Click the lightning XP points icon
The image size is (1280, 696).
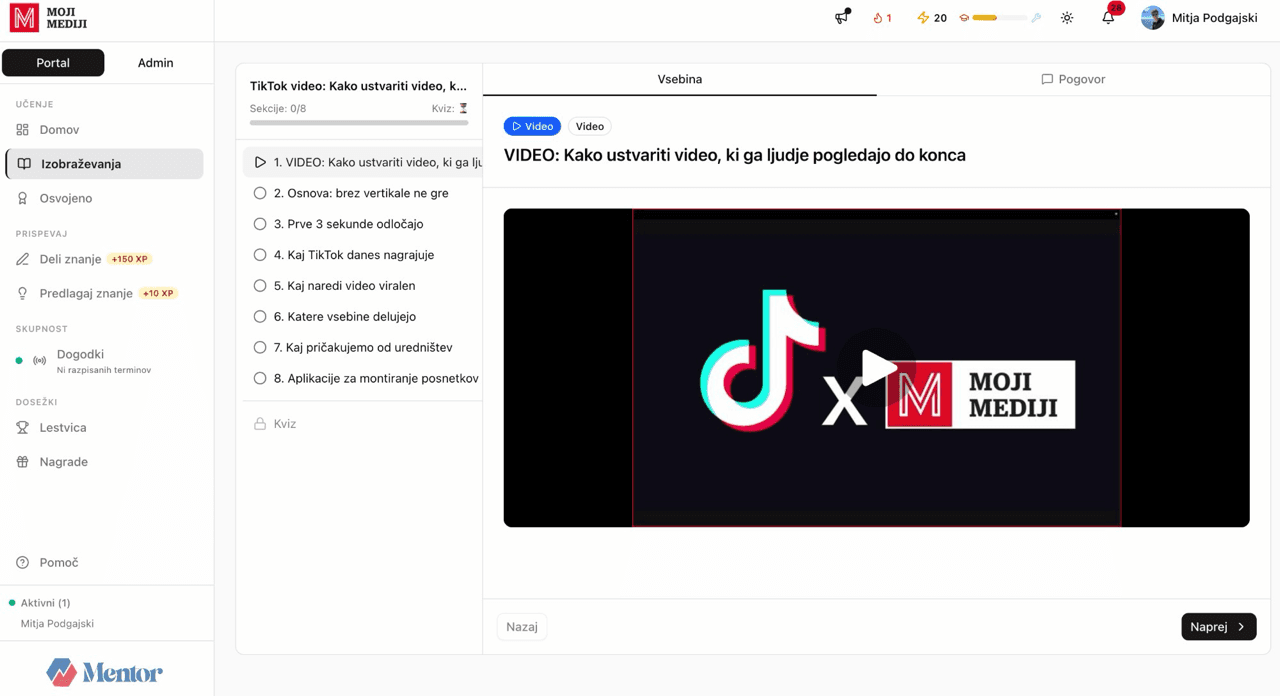[923, 18]
